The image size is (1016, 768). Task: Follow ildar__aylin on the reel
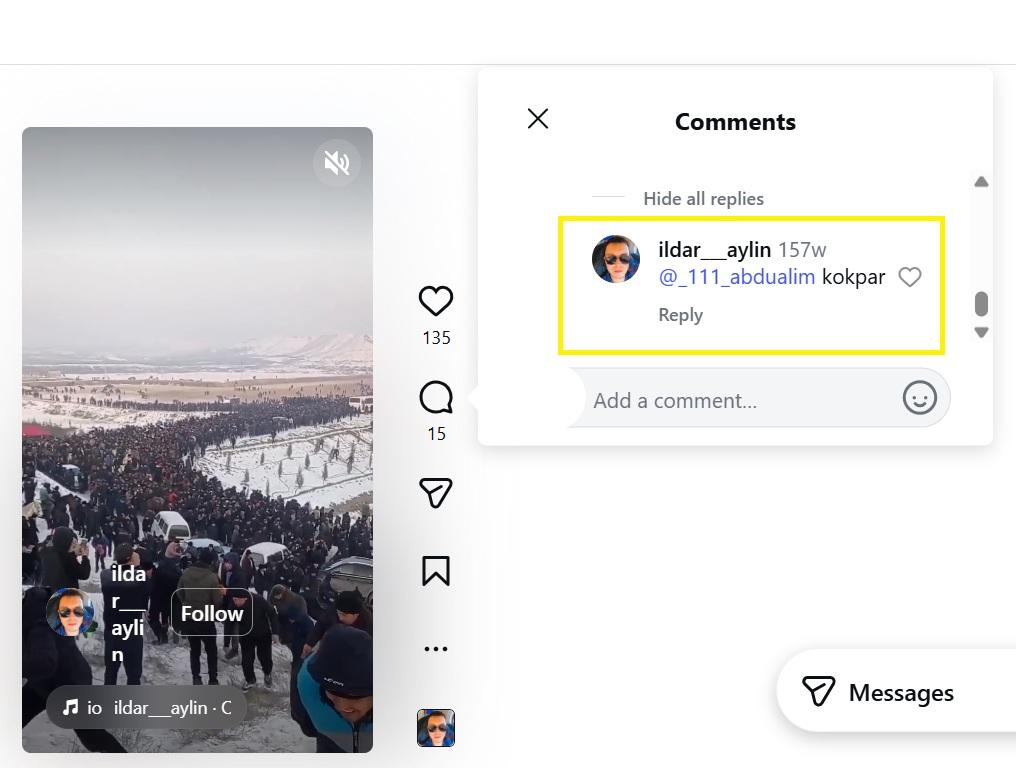click(x=212, y=613)
